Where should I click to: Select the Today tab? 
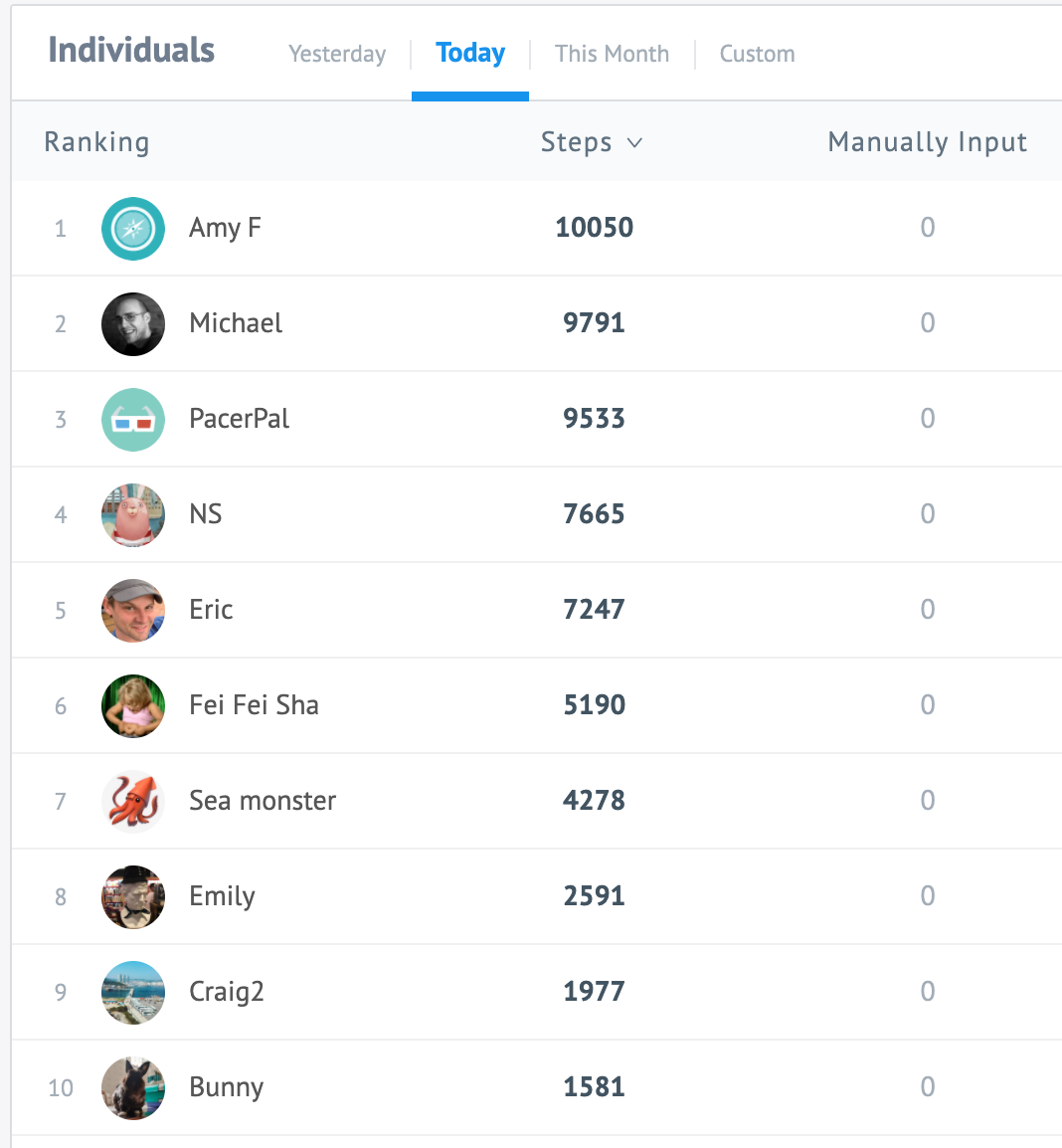tap(470, 54)
